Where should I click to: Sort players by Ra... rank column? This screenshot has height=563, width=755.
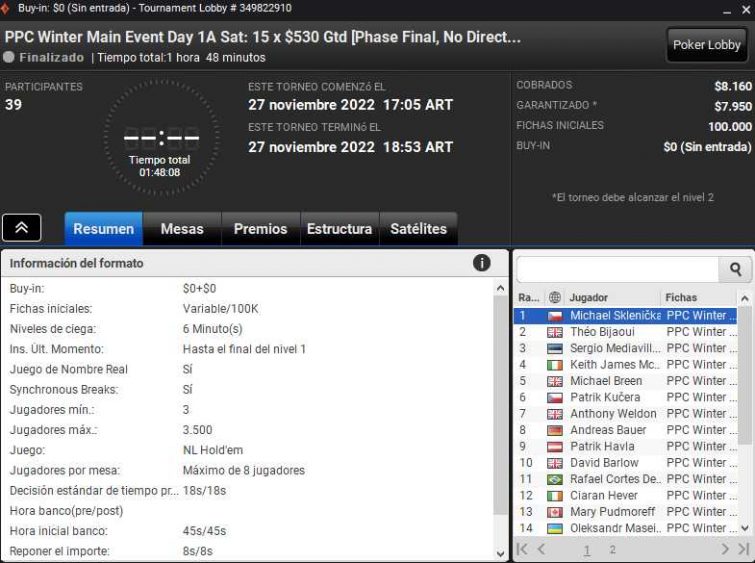point(529,298)
